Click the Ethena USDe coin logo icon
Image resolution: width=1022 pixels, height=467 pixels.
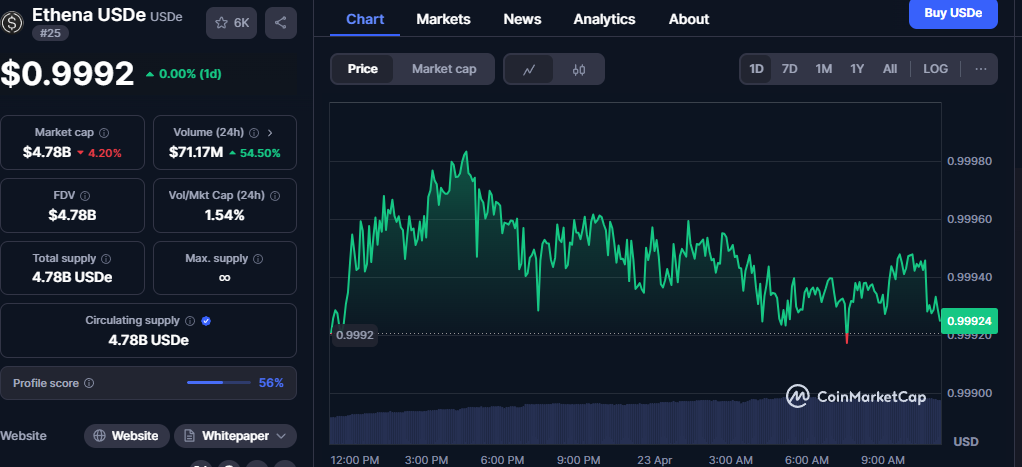pyautogui.click(x=12, y=23)
